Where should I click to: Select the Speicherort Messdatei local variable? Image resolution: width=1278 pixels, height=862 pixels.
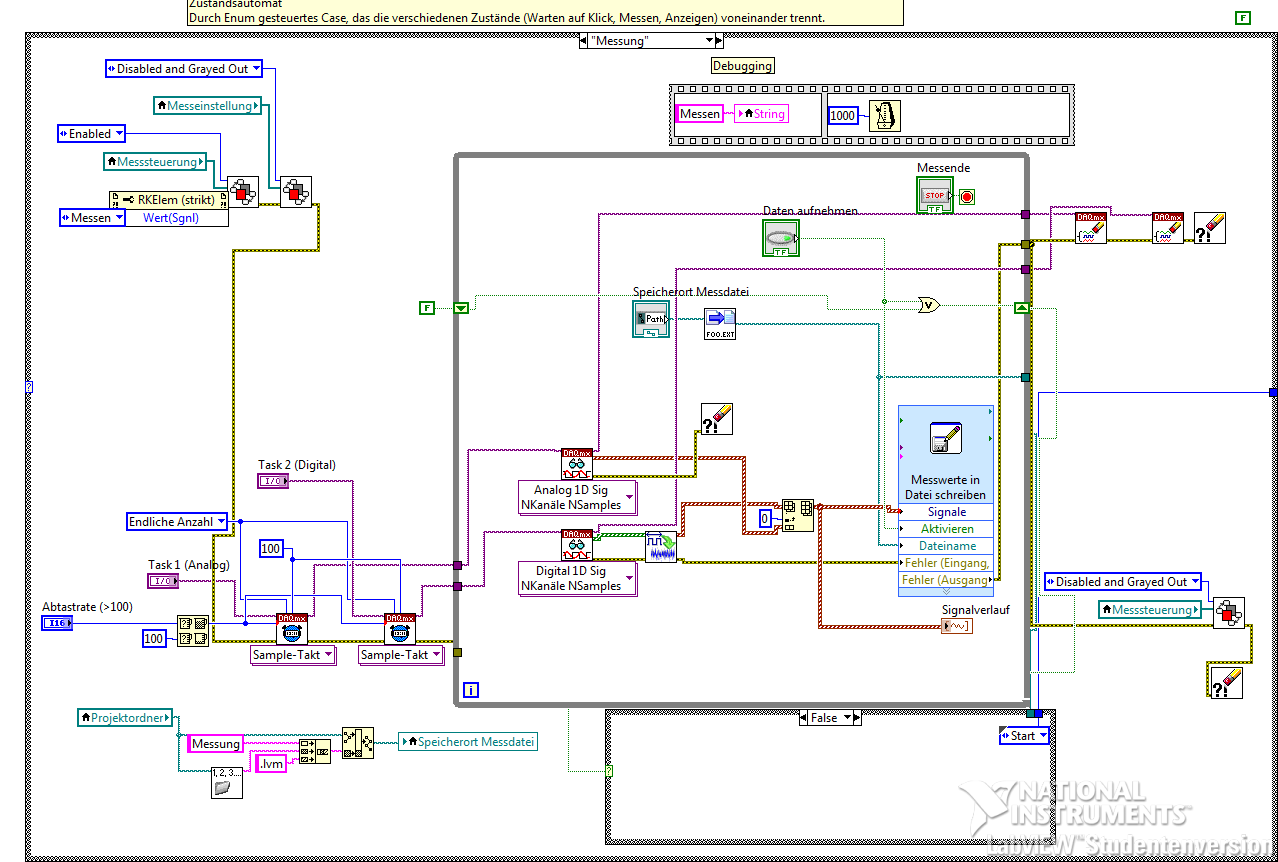tap(467, 741)
